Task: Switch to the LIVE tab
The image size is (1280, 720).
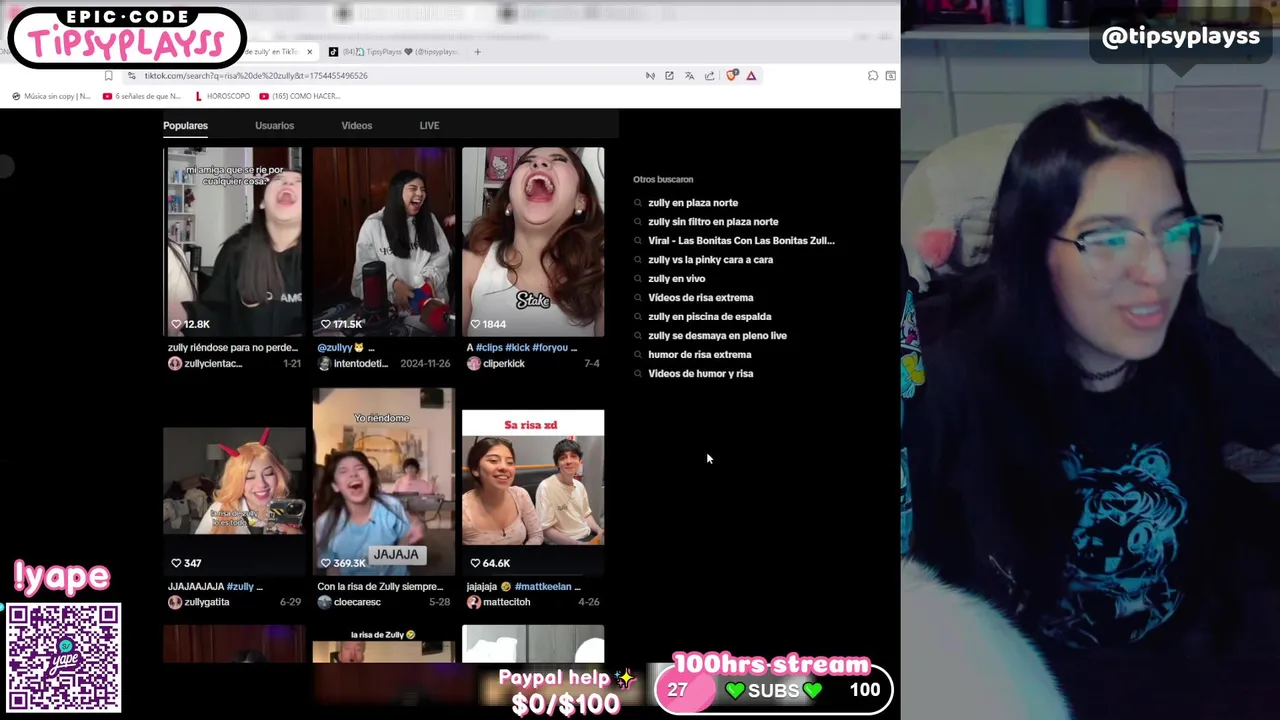Action: tap(429, 125)
